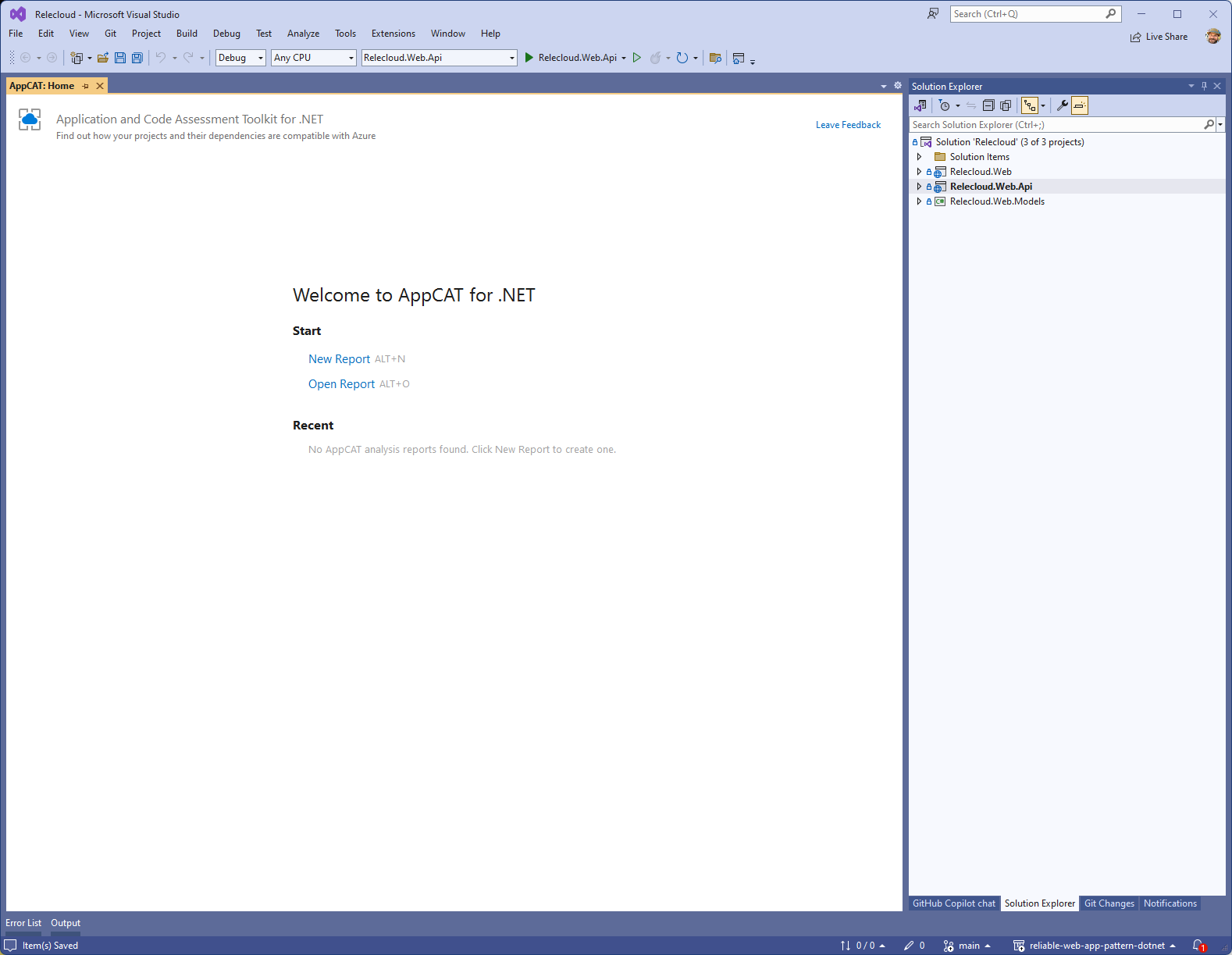
Task: Open the Analyze menu
Action: click(x=303, y=34)
